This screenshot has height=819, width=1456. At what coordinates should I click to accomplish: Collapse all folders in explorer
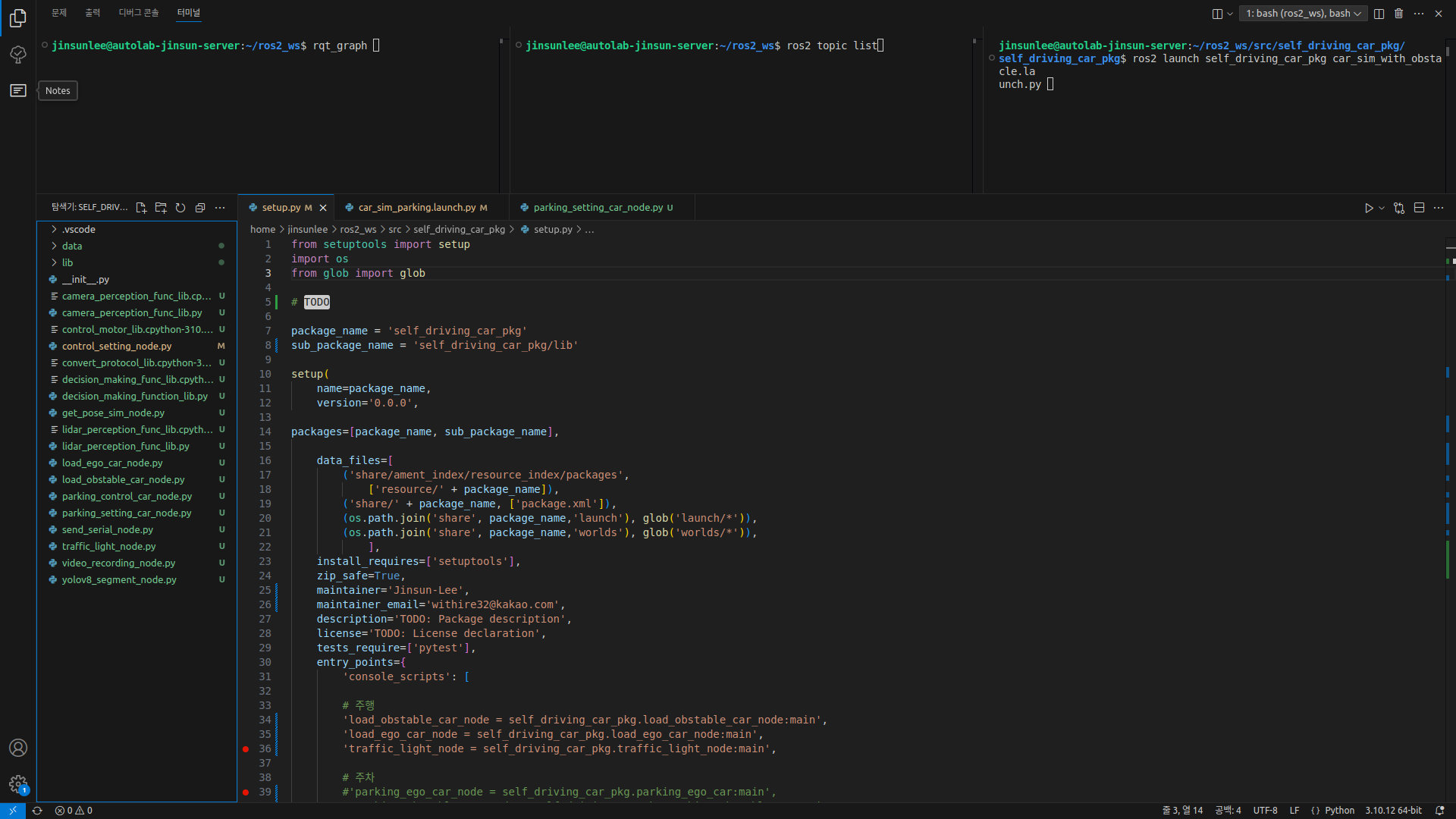(200, 208)
